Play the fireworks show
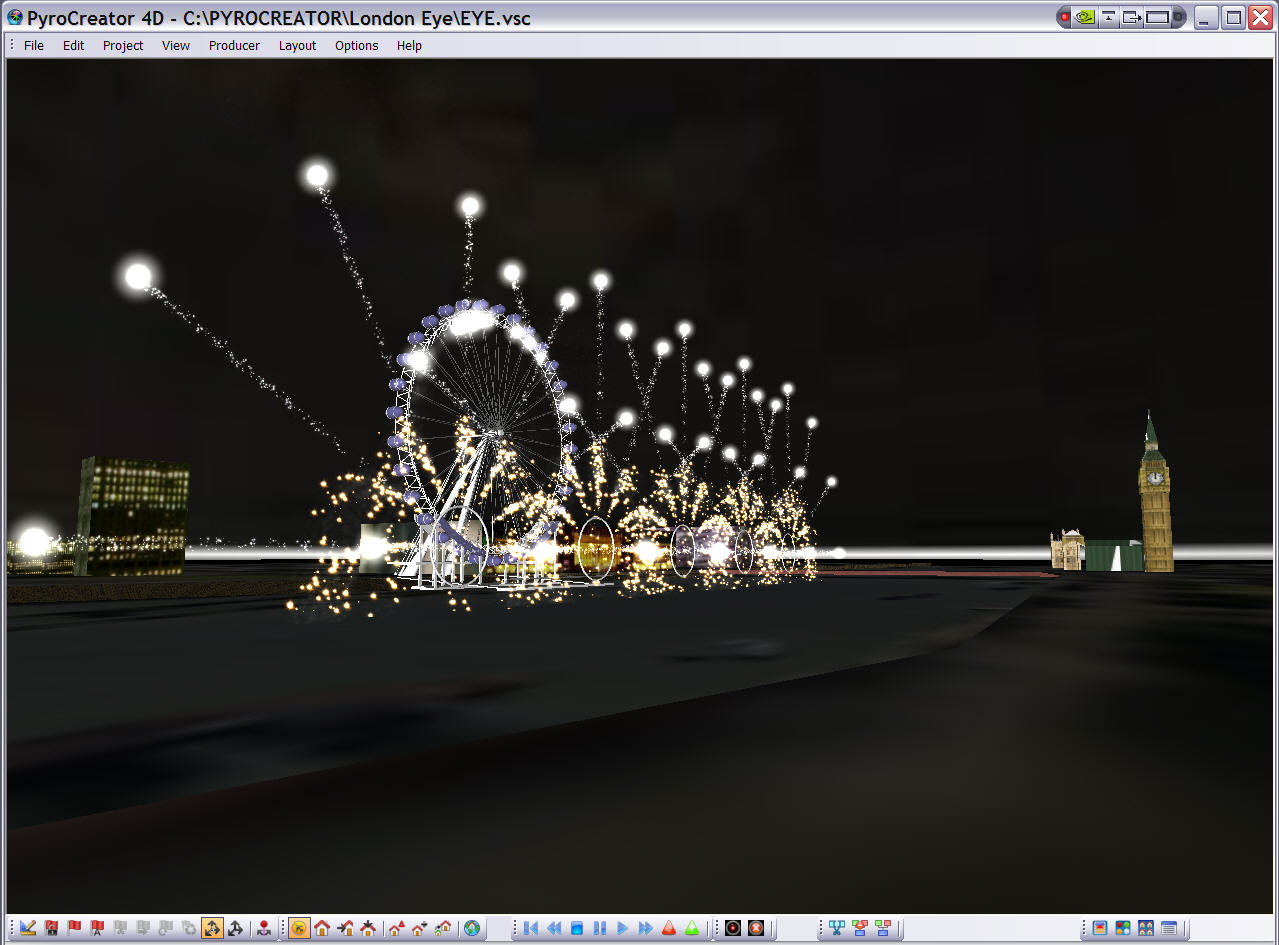1279x945 pixels. click(x=623, y=928)
